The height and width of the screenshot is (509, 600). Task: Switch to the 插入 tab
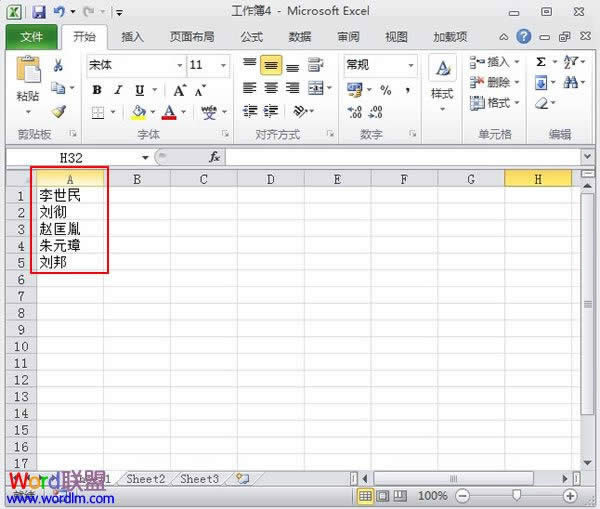click(132, 37)
